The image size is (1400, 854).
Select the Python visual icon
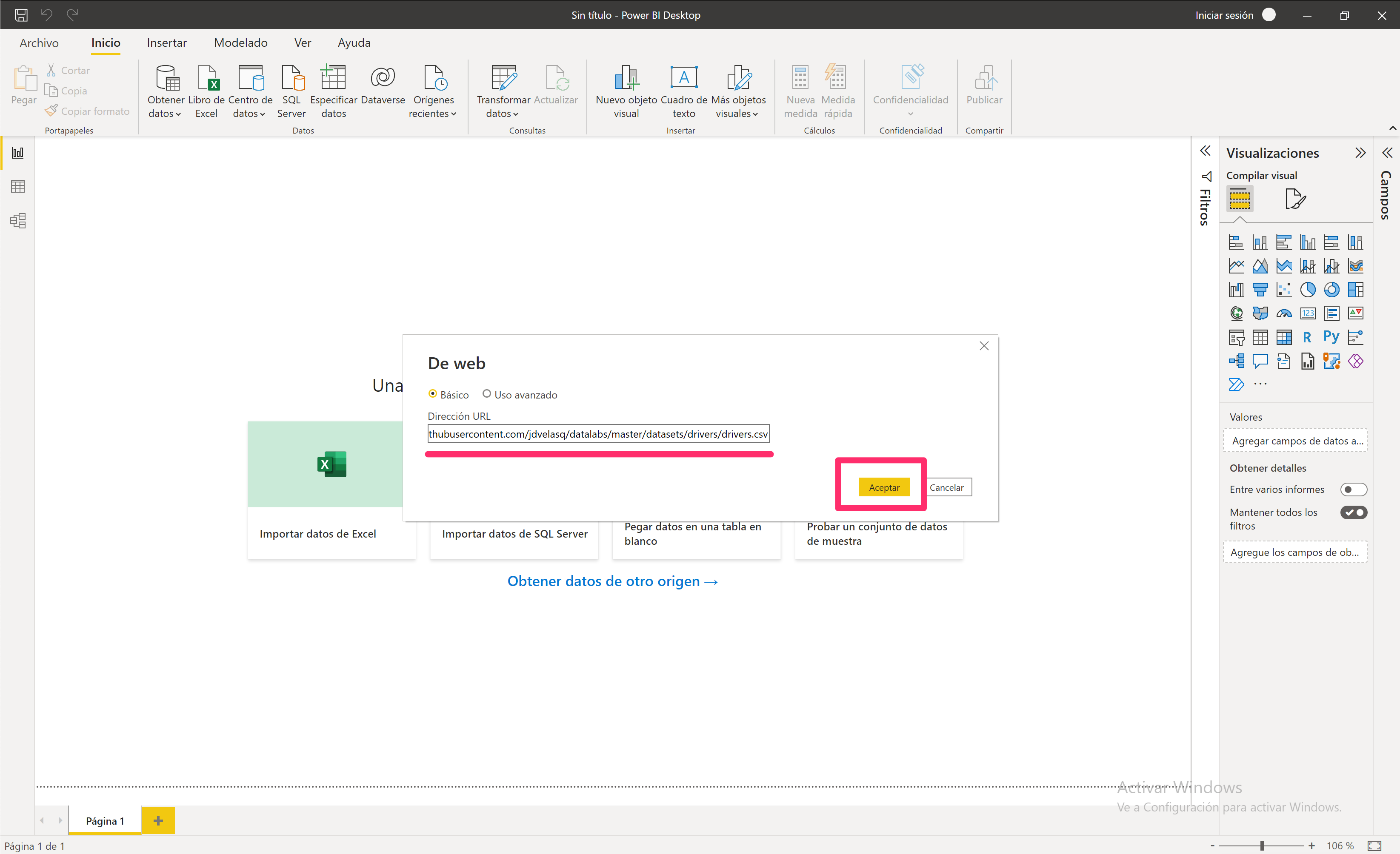(x=1331, y=337)
